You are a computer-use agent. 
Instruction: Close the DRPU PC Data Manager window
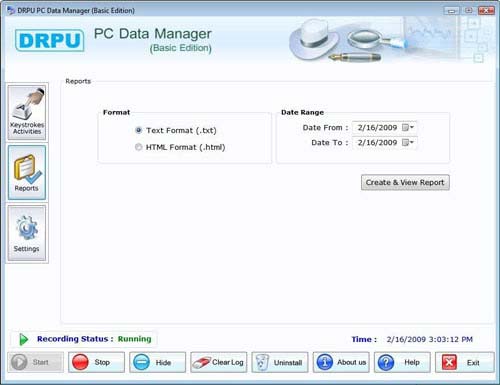pos(486,11)
